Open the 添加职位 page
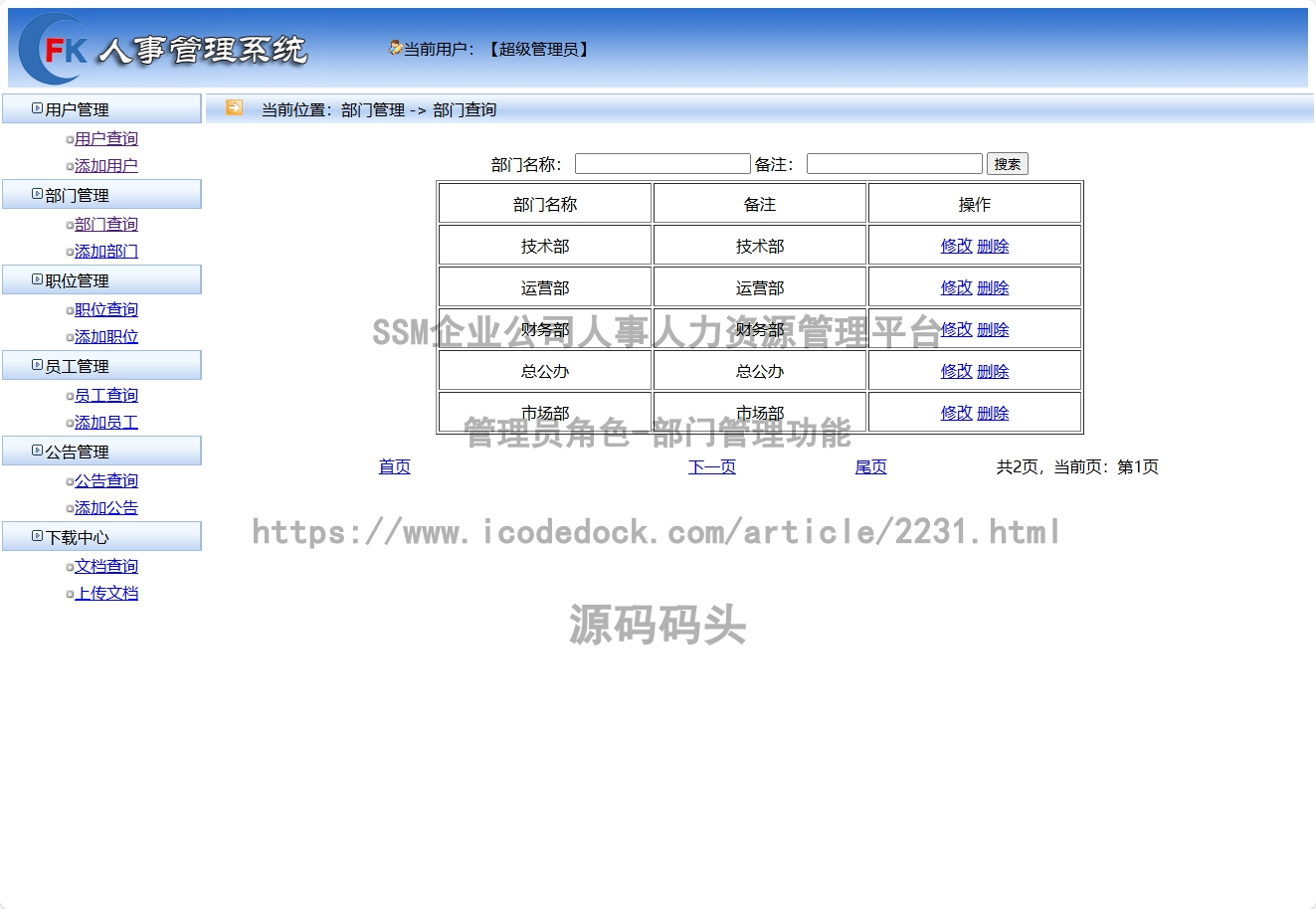Image resolution: width=1316 pixels, height=909 pixels. point(106,336)
